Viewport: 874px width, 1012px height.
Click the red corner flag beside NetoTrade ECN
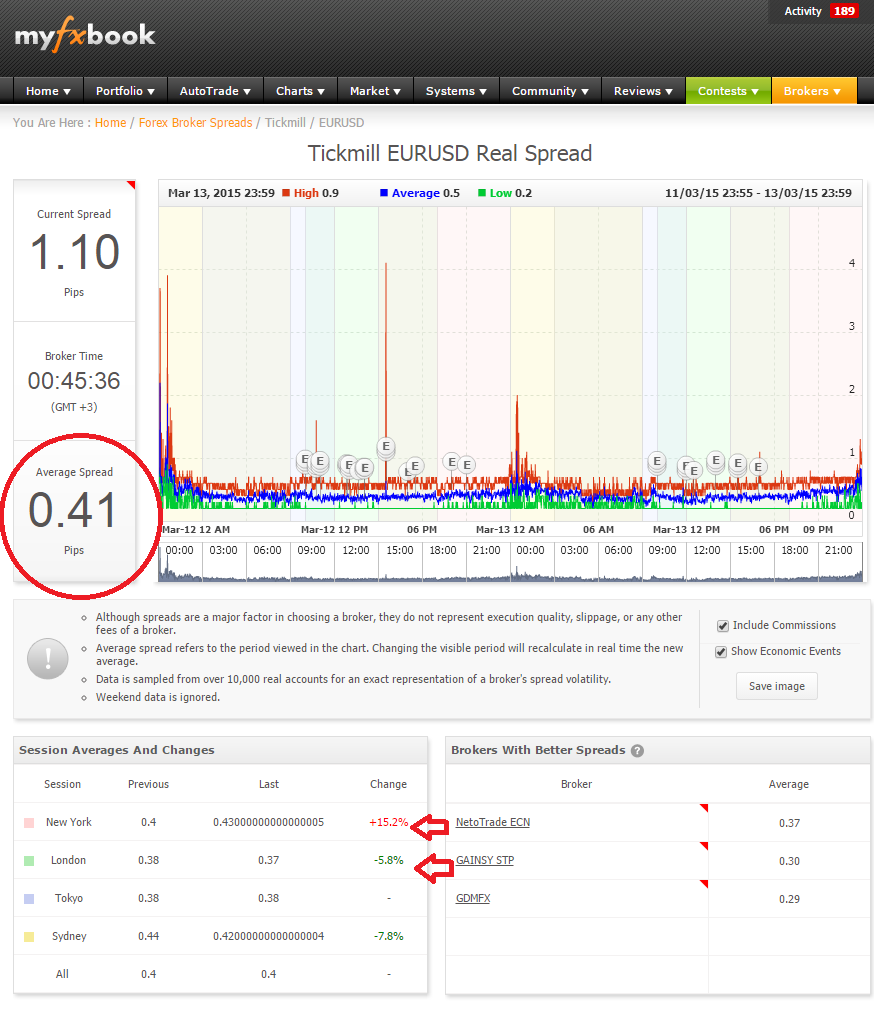tap(704, 807)
